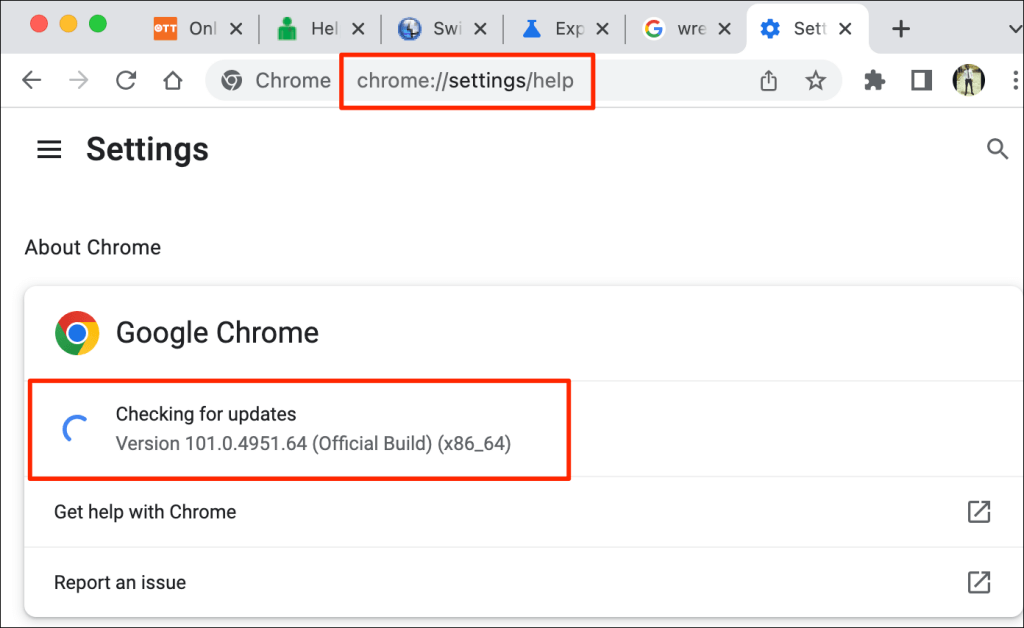Click the back navigation arrow
The height and width of the screenshot is (628, 1024).
click(x=31, y=80)
